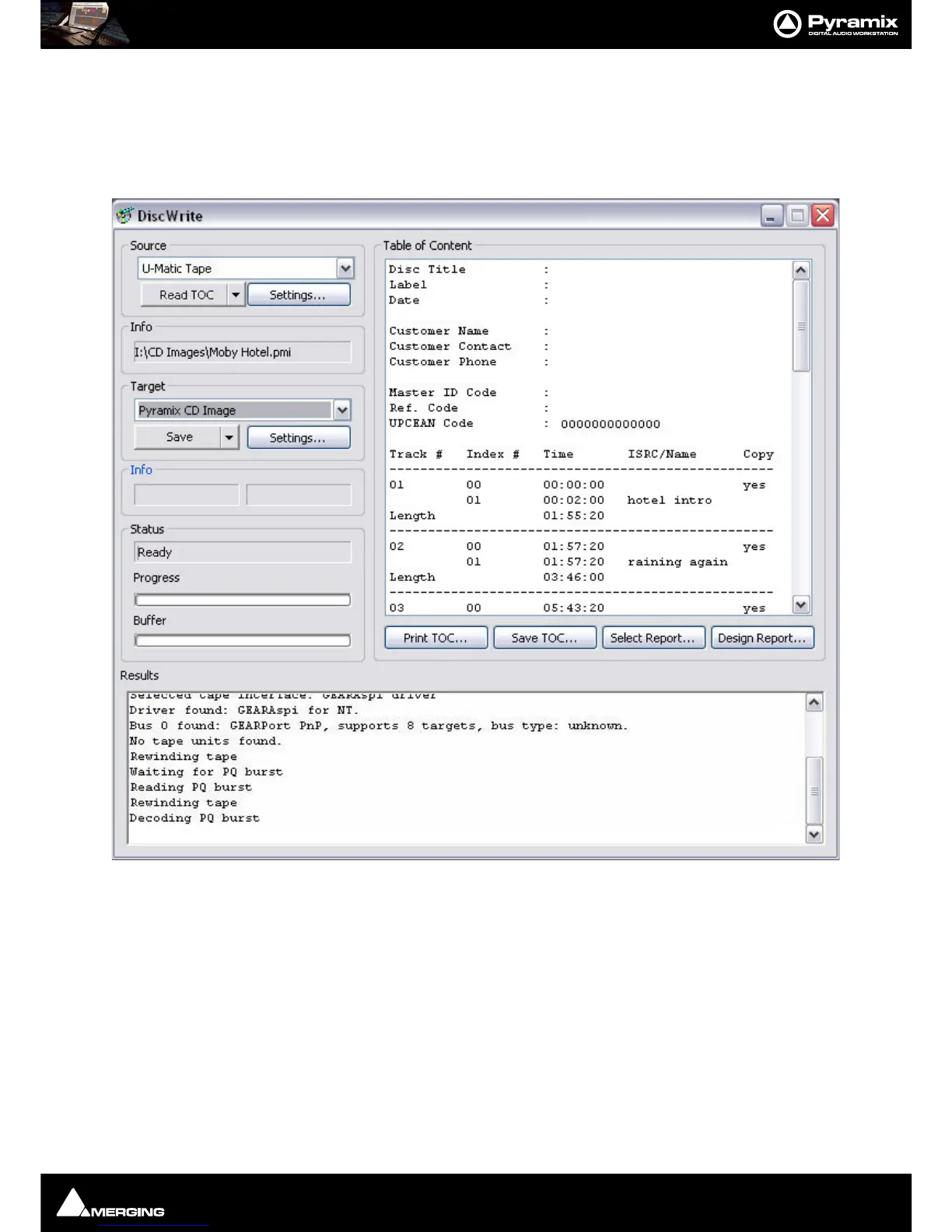
Task: Expand the Save split arrow
Action: 229,437
